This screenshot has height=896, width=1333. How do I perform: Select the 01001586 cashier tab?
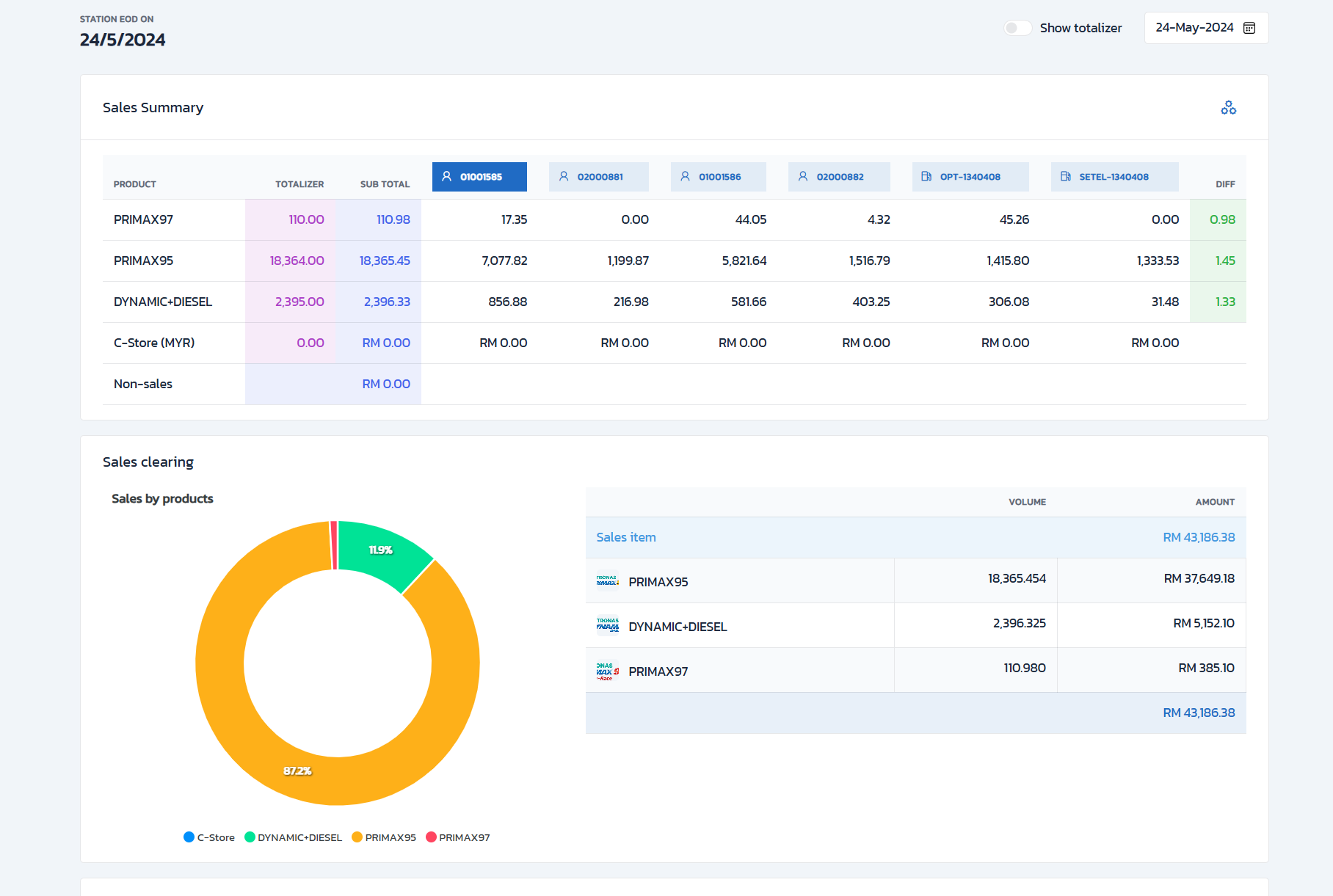pos(718,177)
